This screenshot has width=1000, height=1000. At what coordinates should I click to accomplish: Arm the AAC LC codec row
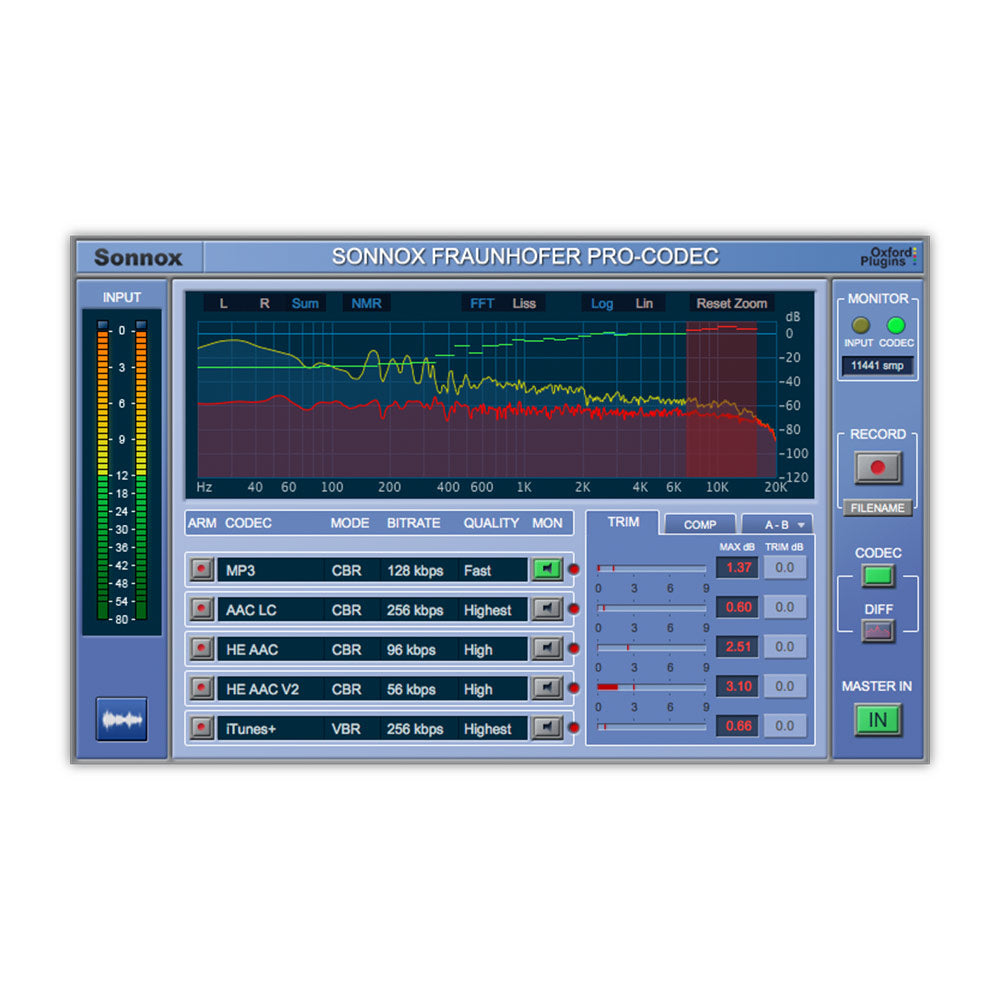click(x=203, y=609)
